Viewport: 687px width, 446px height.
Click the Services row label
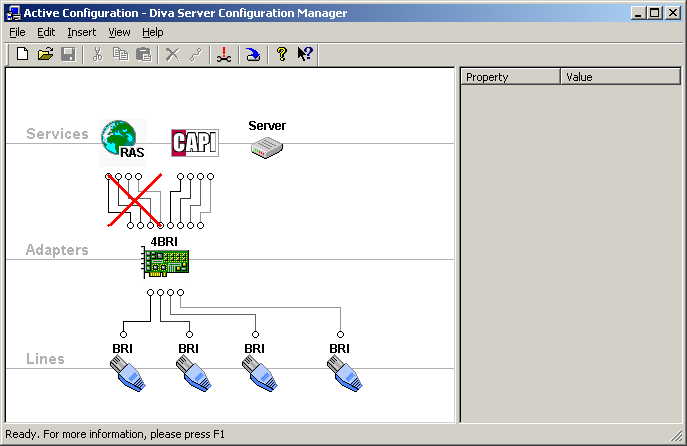(x=57, y=134)
